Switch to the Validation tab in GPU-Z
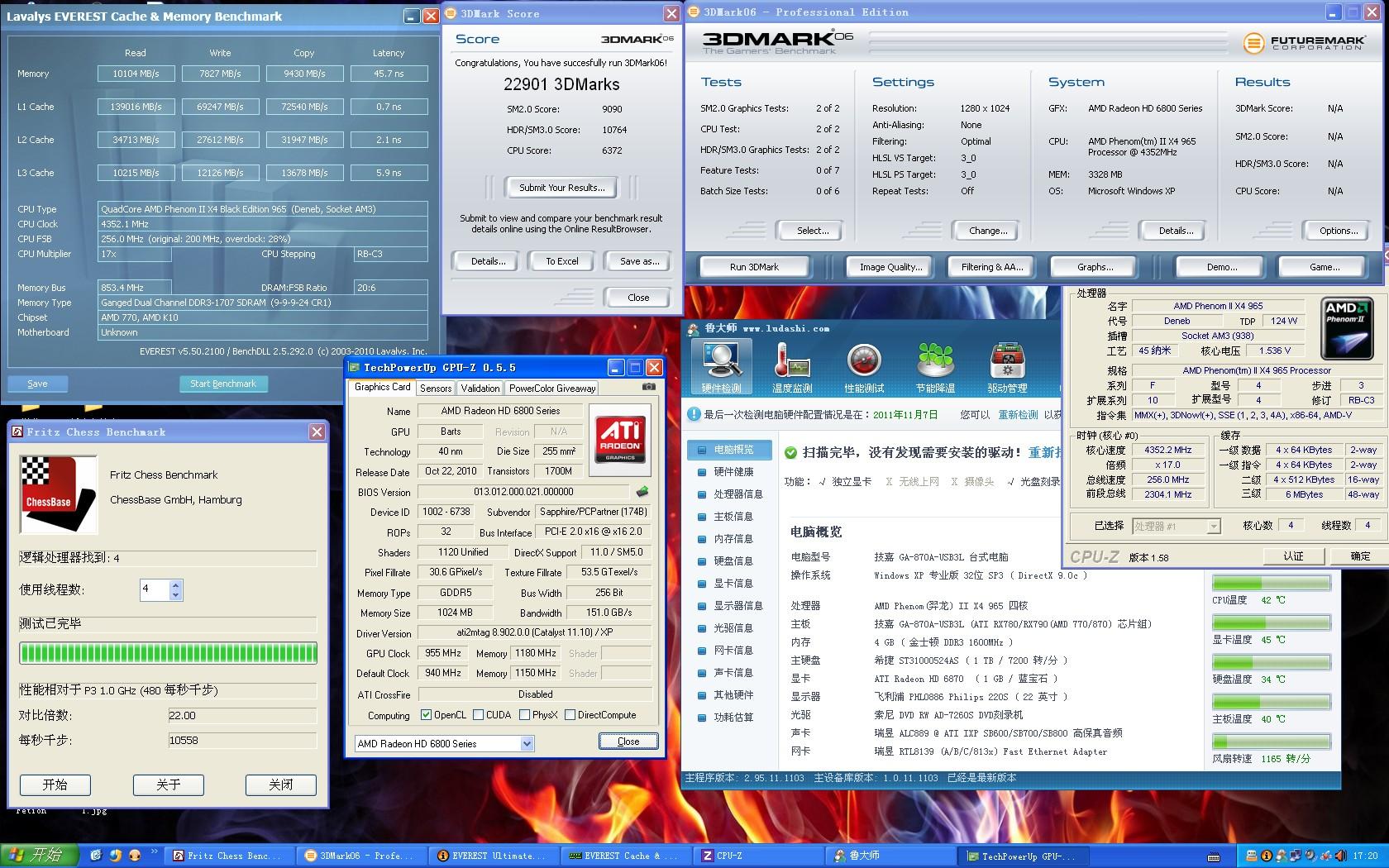The height and width of the screenshot is (868, 1389). coord(480,389)
